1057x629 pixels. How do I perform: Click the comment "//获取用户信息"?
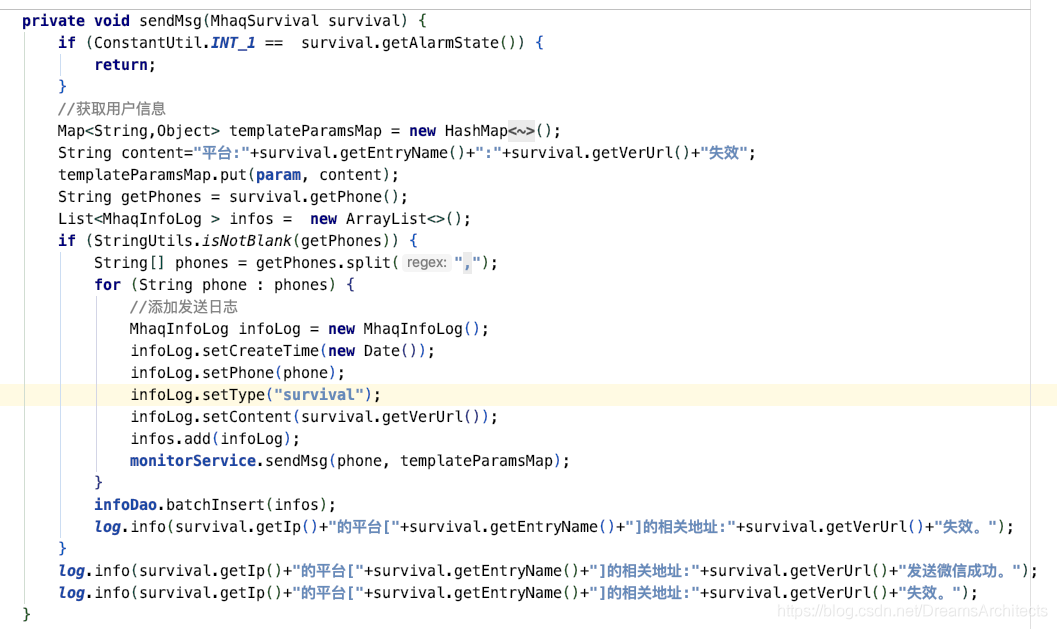[112, 109]
